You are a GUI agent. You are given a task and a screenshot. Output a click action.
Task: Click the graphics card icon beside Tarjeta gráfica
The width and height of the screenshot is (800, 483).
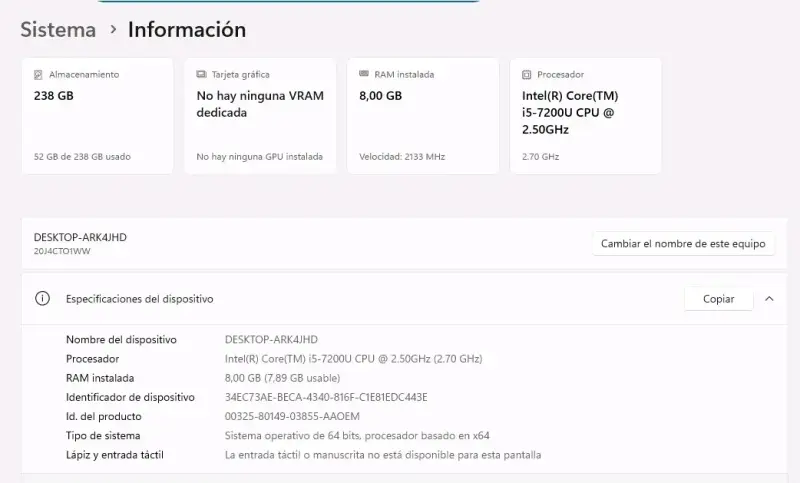(x=201, y=74)
